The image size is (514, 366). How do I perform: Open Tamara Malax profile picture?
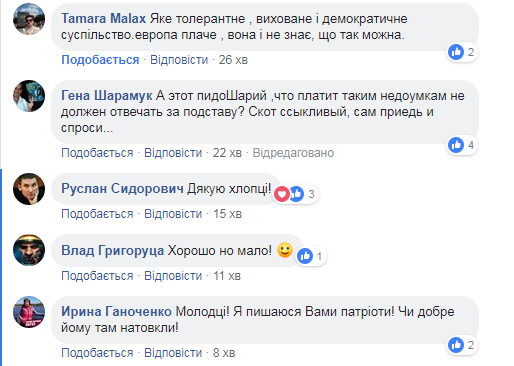click(x=29, y=19)
